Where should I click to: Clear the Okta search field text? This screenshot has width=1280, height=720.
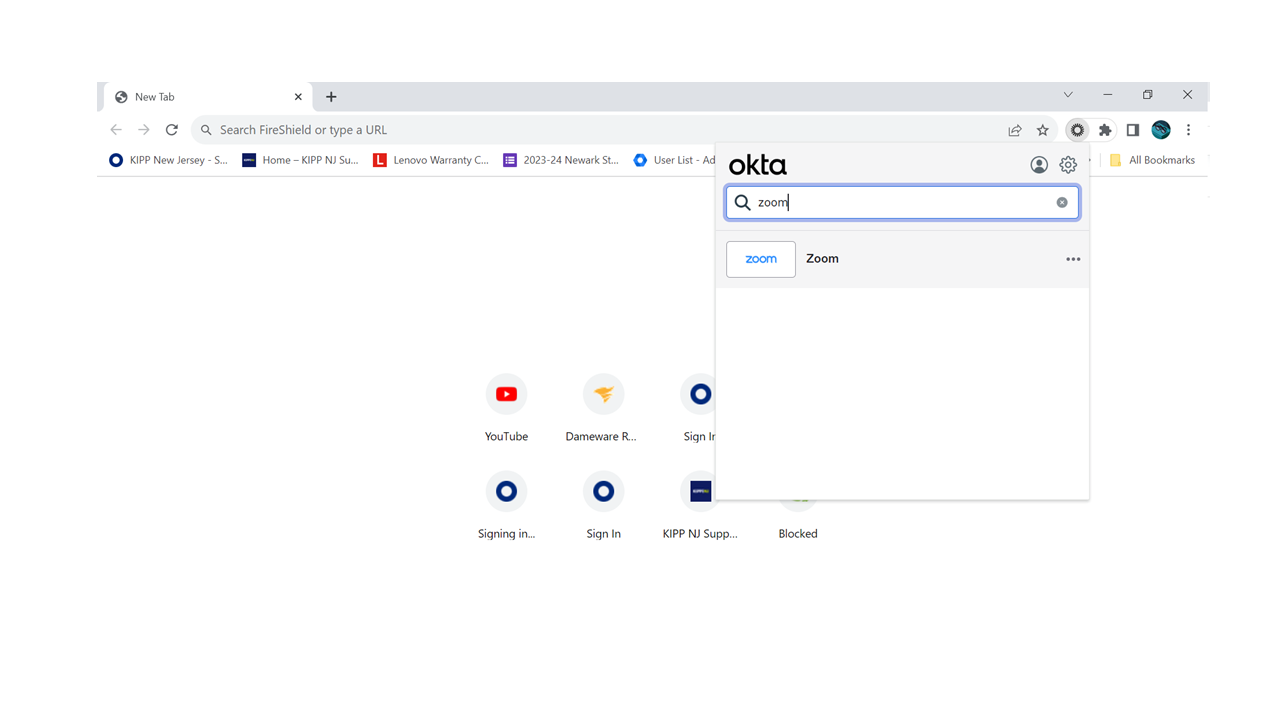pos(1062,203)
